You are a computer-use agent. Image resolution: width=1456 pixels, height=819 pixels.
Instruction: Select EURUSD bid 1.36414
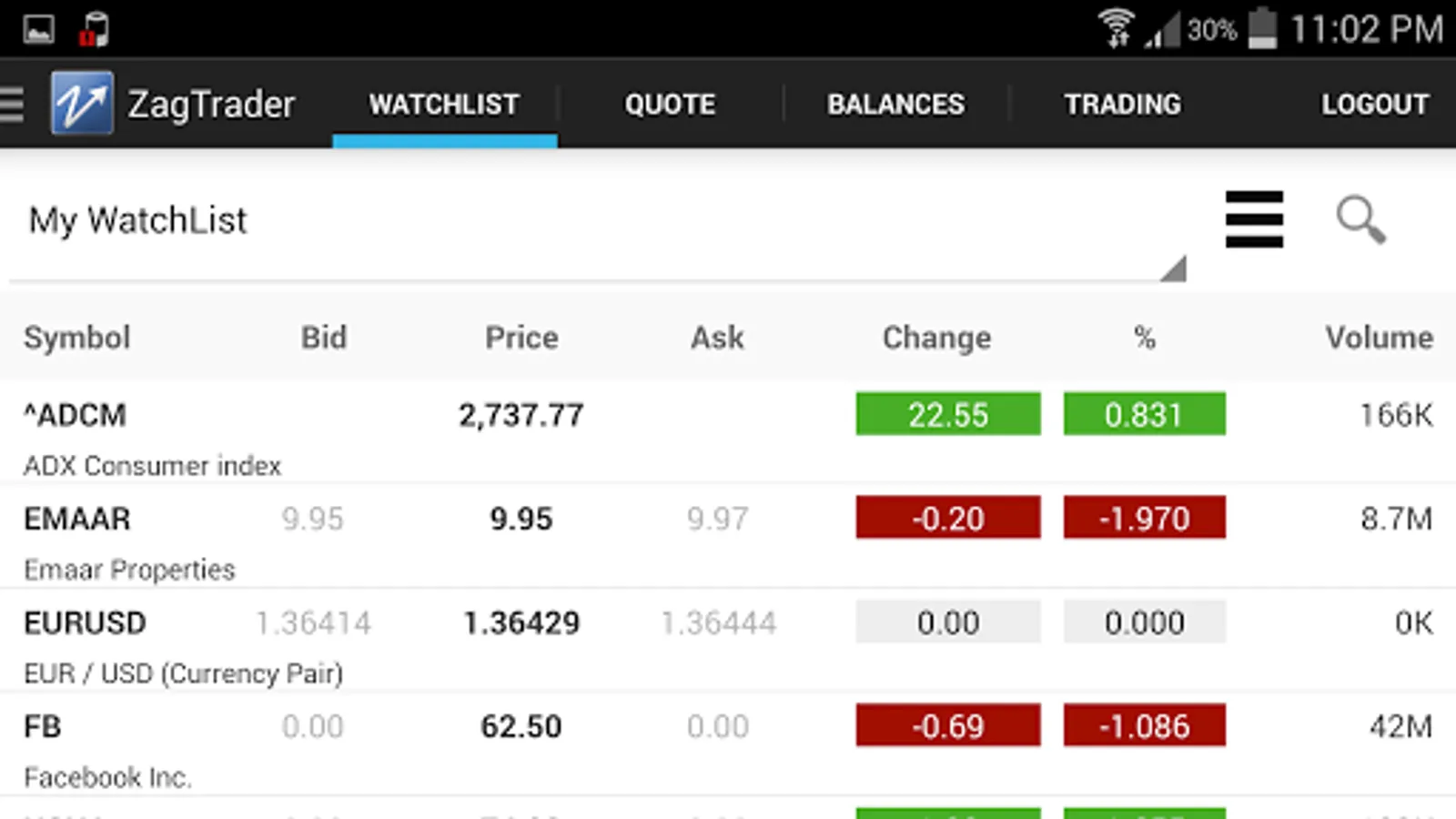313,622
